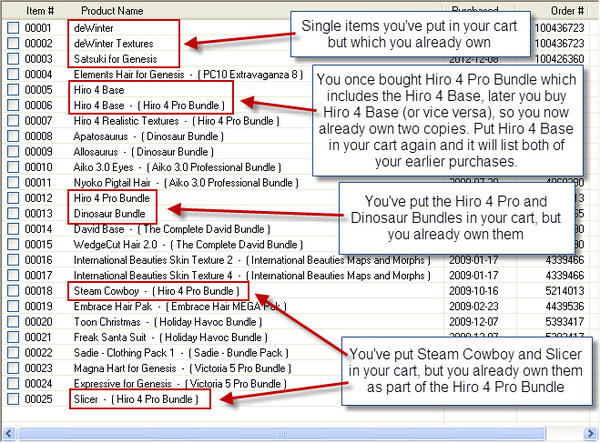This screenshot has width=600, height=443.
Task: Select the Dinosaur Bundle row 00013
Action: (109, 213)
